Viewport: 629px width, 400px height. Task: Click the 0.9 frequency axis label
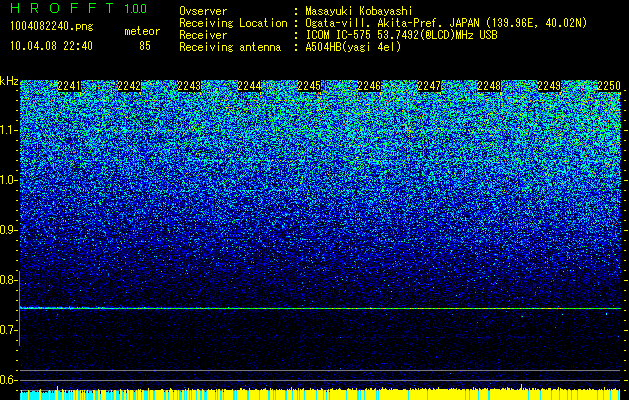tap(8, 230)
